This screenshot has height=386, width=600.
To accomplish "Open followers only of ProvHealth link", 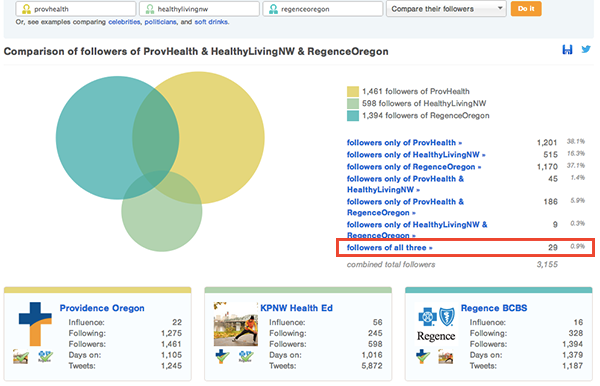I will coord(404,143).
